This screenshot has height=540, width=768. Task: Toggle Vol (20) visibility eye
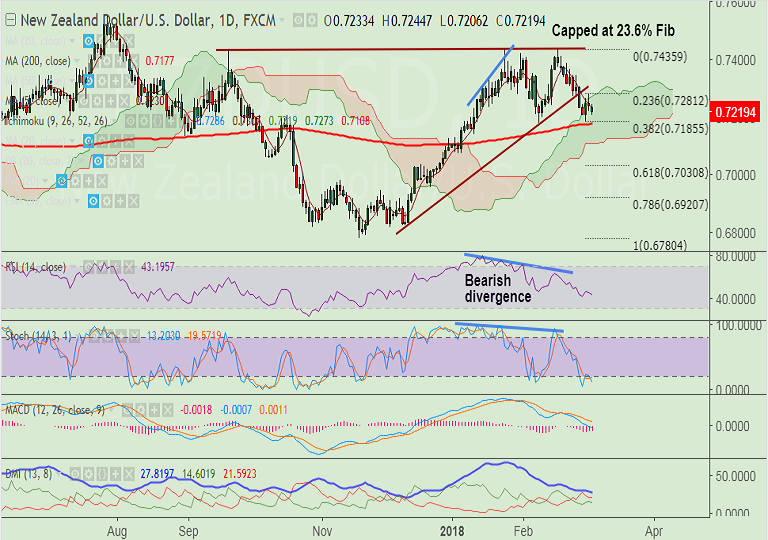click(x=61, y=181)
